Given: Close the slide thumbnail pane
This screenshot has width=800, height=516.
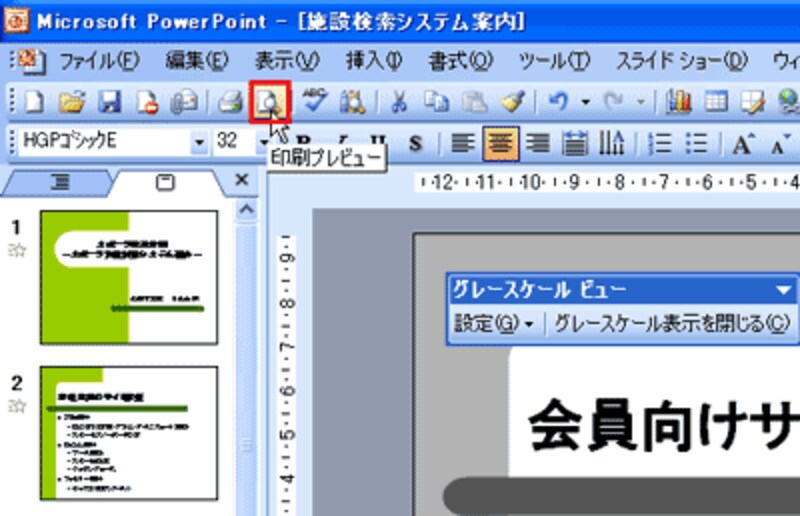Looking at the screenshot, I should coord(241,180).
